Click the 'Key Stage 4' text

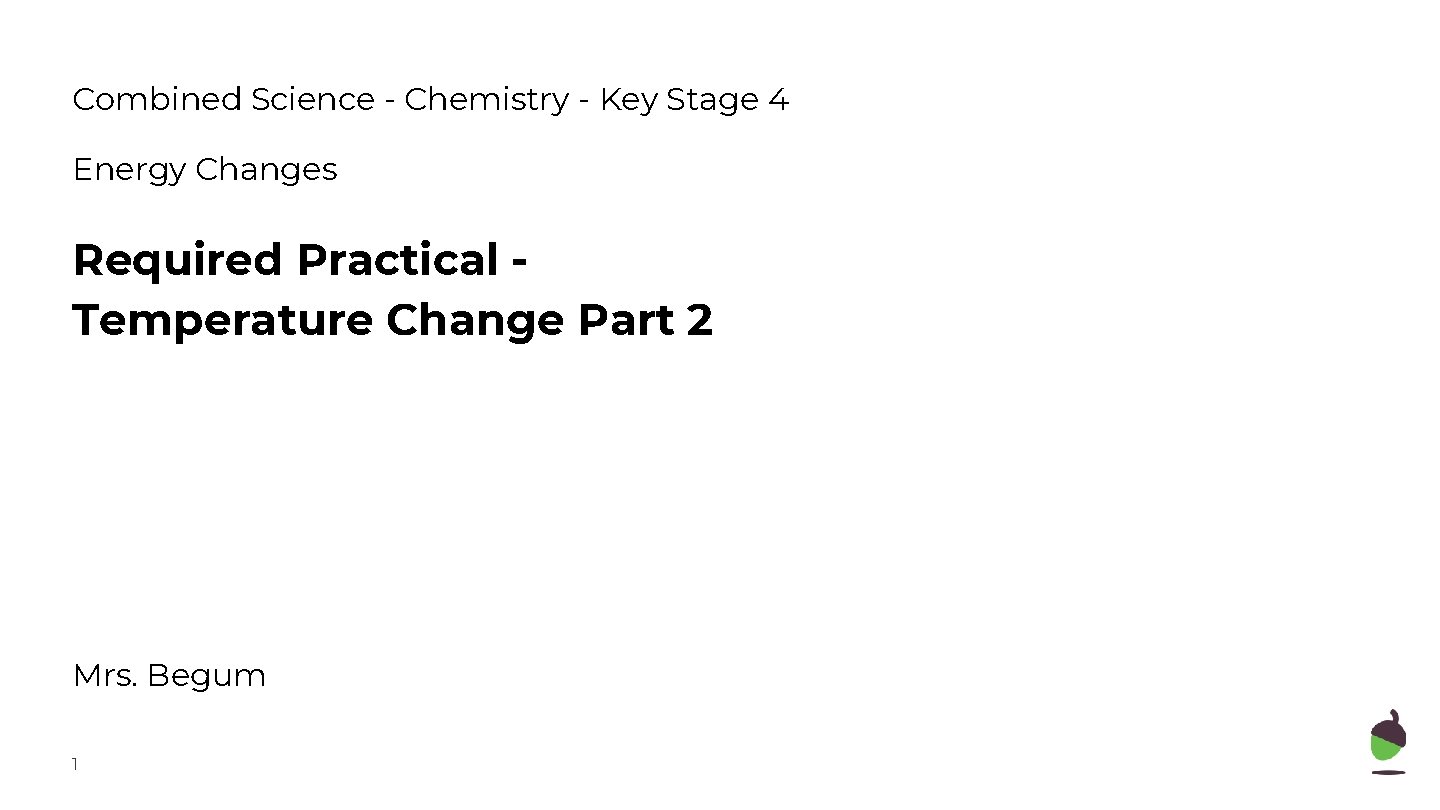pos(694,100)
